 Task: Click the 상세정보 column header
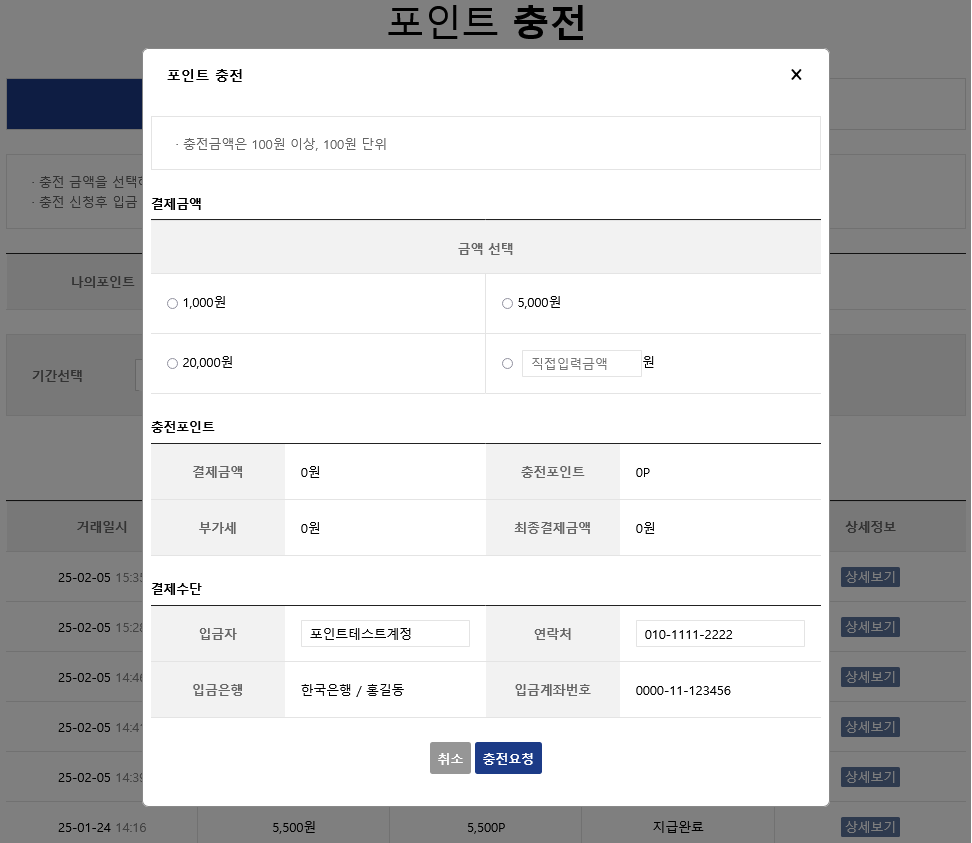click(x=870, y=527)
